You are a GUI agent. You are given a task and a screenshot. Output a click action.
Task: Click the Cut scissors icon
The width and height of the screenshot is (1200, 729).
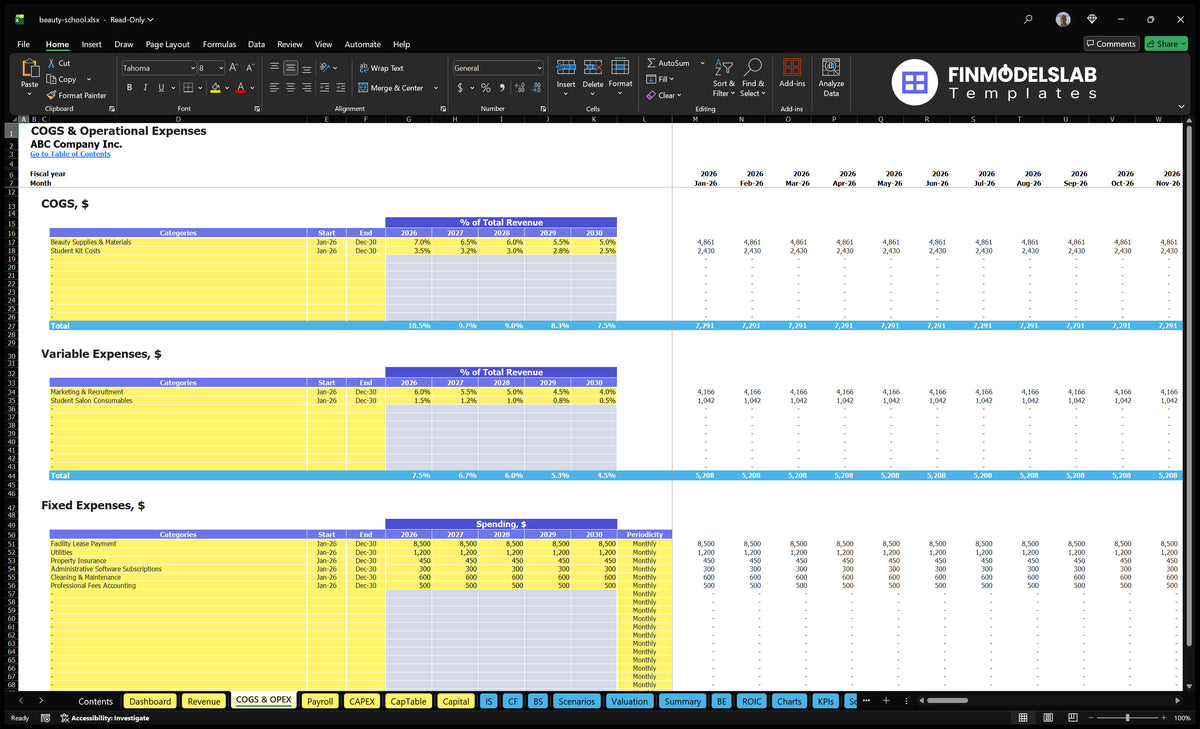(x=52, y=63)
